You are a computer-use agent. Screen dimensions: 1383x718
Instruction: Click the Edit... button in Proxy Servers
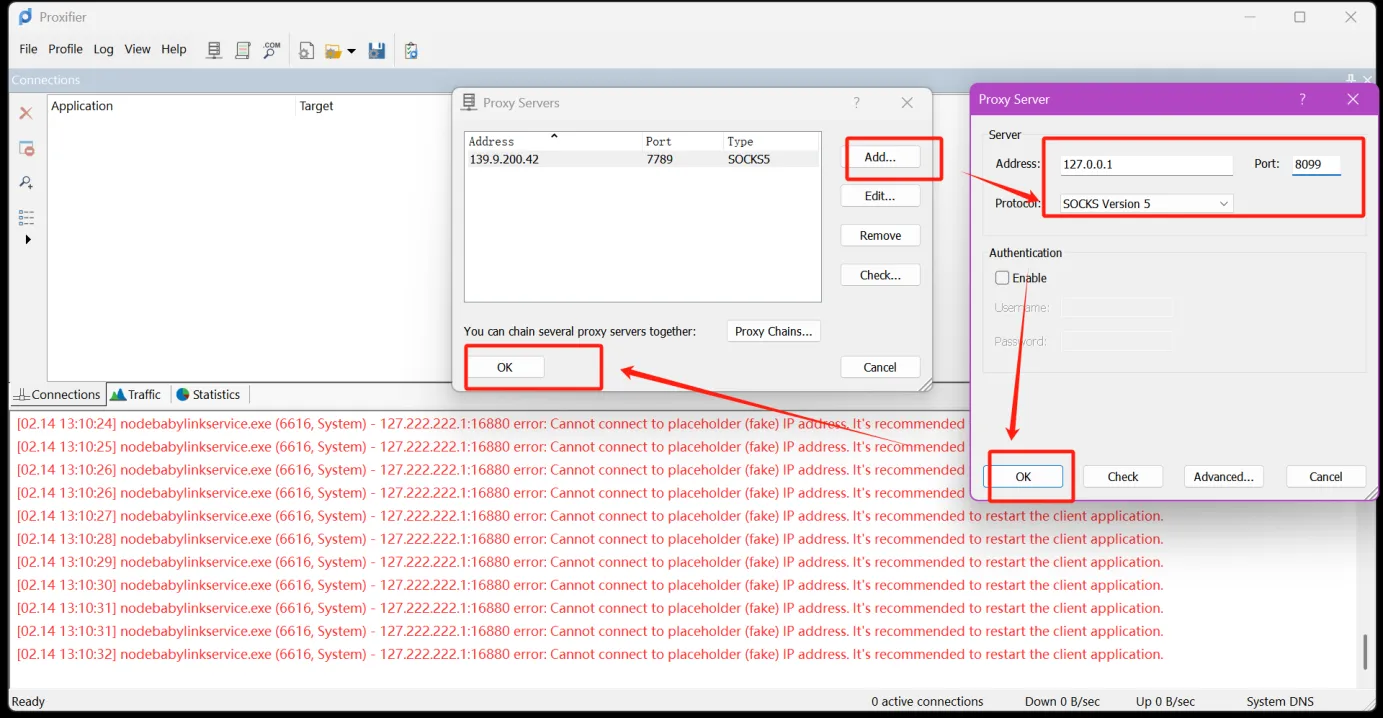point(880,196)
